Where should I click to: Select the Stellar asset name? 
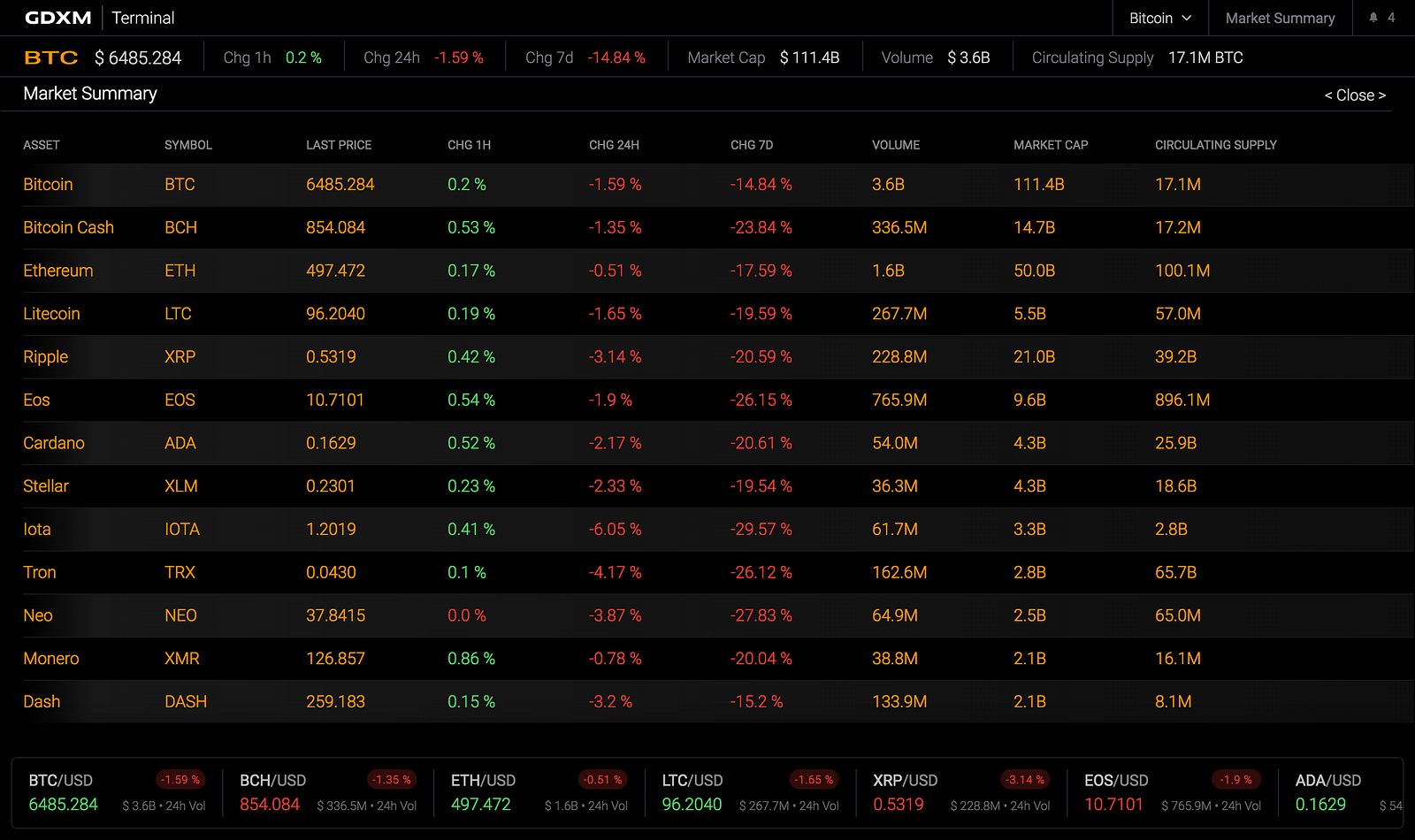click(x=45, y=486)
